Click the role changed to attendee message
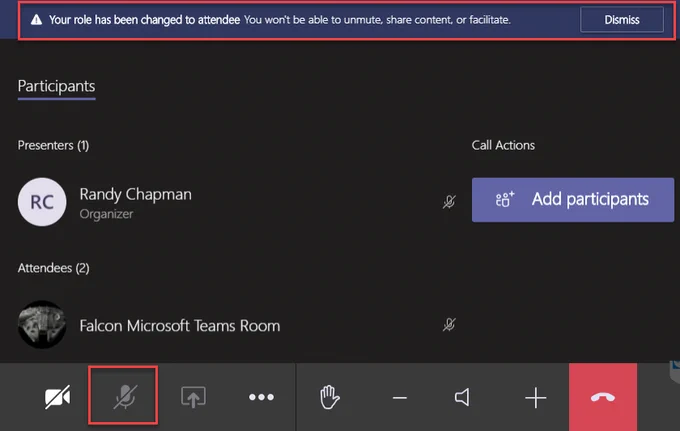The height and width of the screenshot is (431, 680). 280,20
